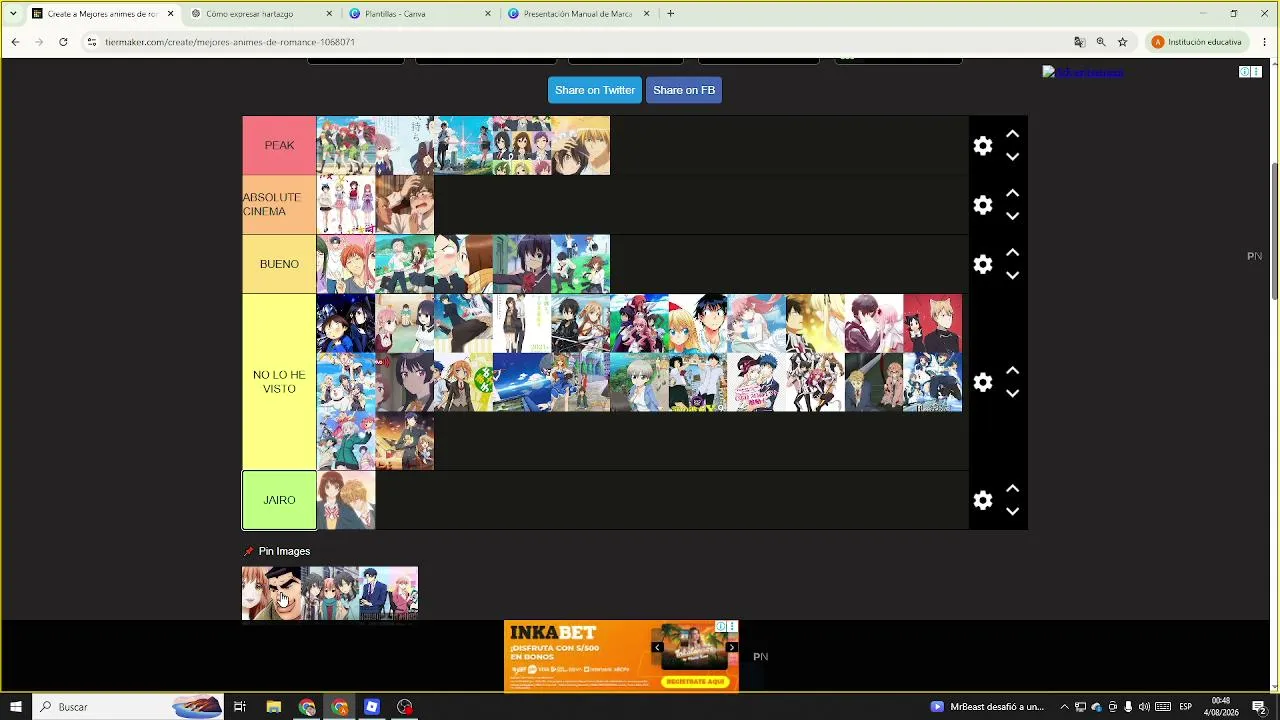Switch to the Presentación Manual de Marca tab
The height and width of the screenshot is (720, 1280).
click(577, 14)
